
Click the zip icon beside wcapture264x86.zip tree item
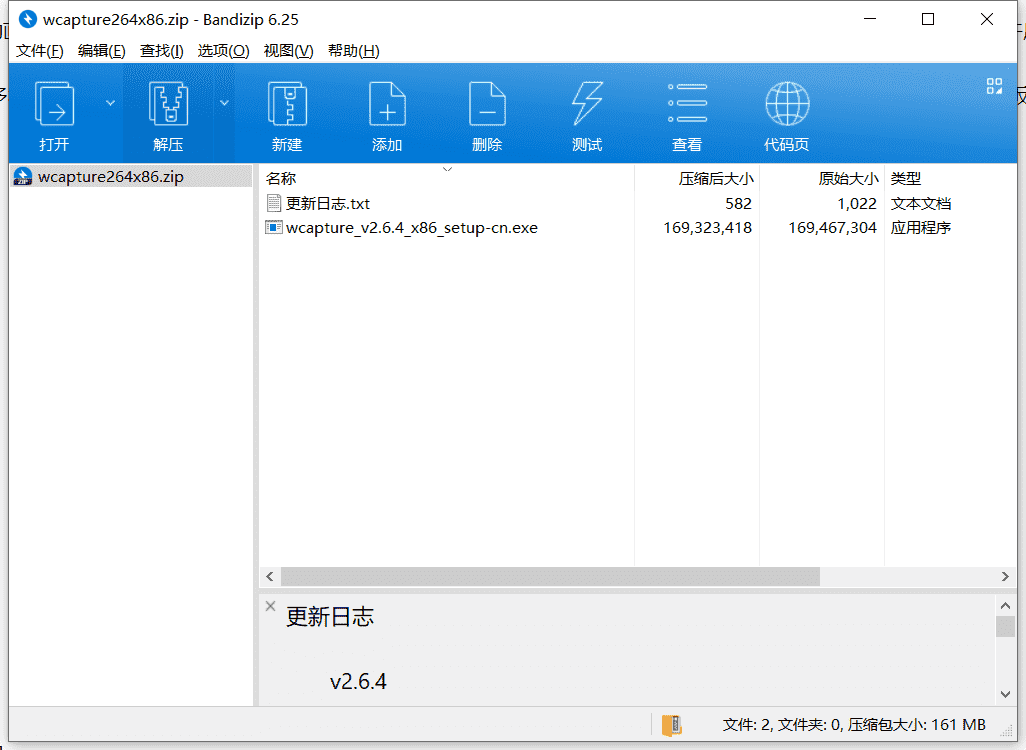tap(23, 177)
